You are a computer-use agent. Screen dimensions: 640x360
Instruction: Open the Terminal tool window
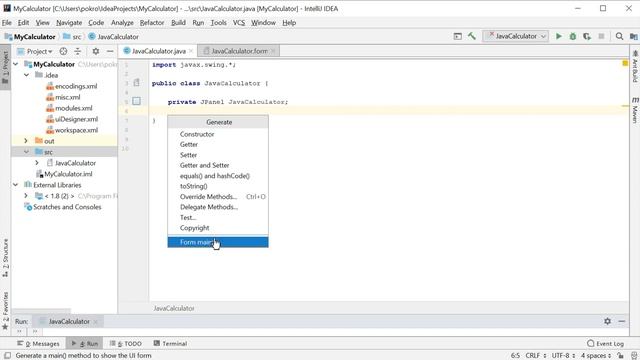coord(170,344)
